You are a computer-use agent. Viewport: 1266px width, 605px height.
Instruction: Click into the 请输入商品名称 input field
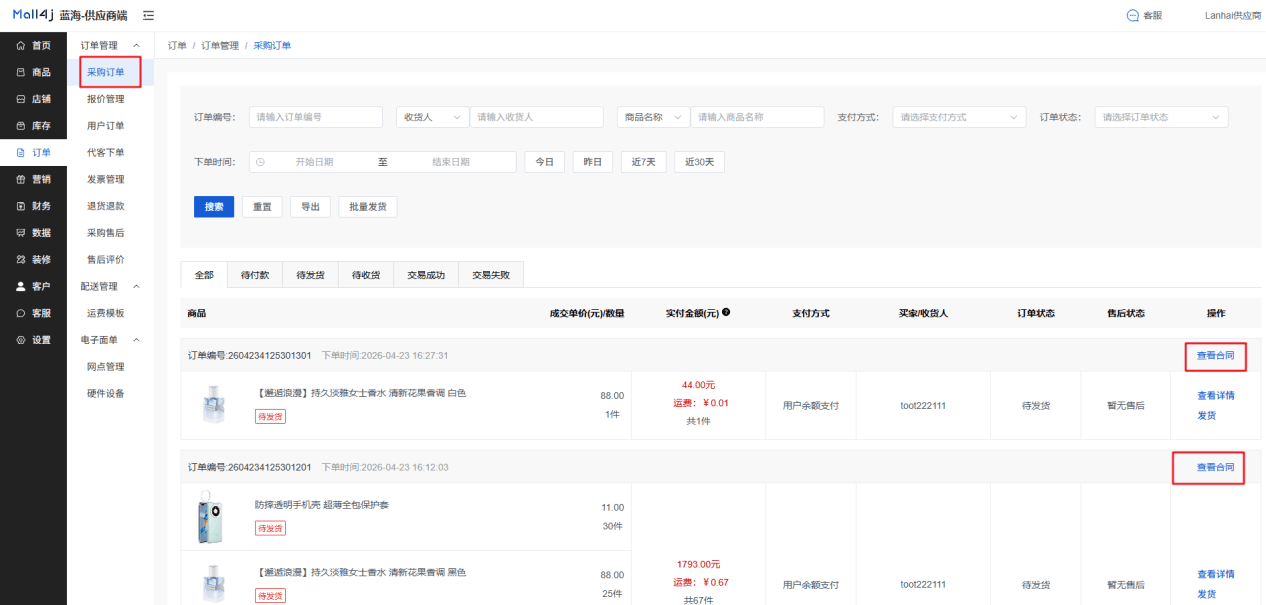(x=757, y=117)
